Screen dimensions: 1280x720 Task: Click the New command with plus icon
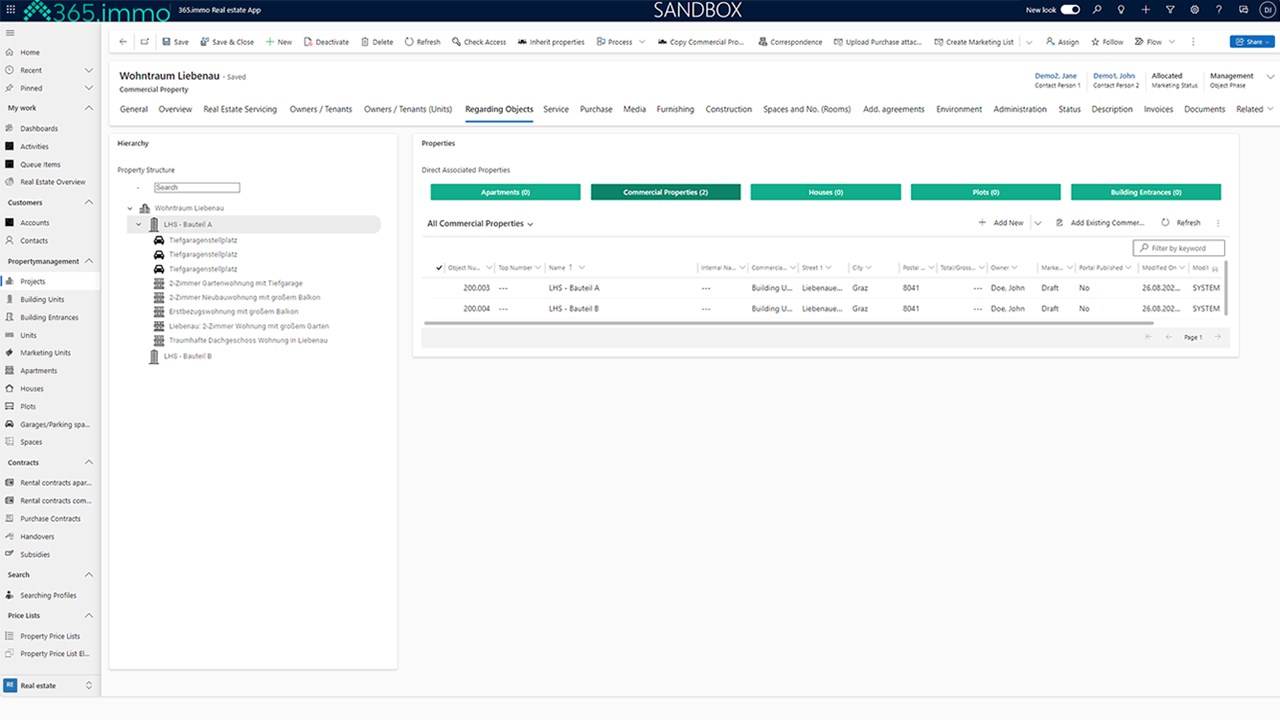(x=279, y=42)
